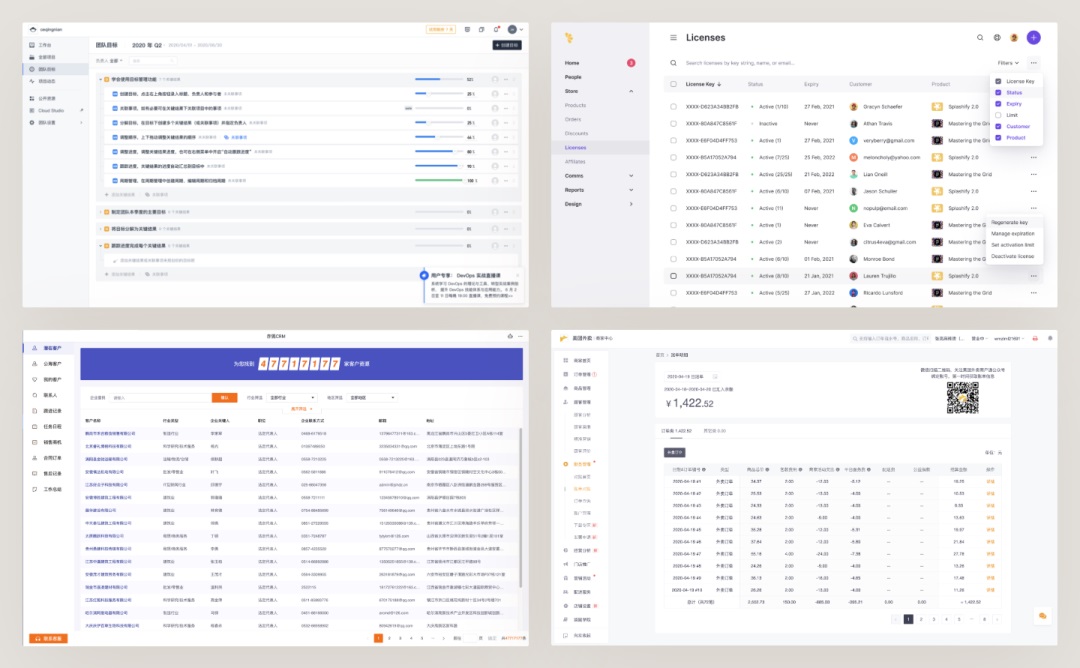Screen dimensions: 1080x668
Task: Open the hamburger menu beside Licenses title
Action: click(x=673, y=38)
